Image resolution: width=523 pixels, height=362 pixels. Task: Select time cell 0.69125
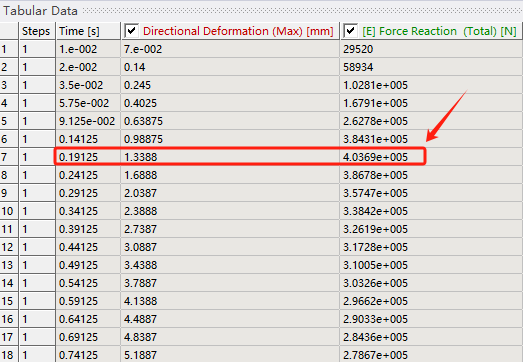pyautogui.click(x=88, y=338)
